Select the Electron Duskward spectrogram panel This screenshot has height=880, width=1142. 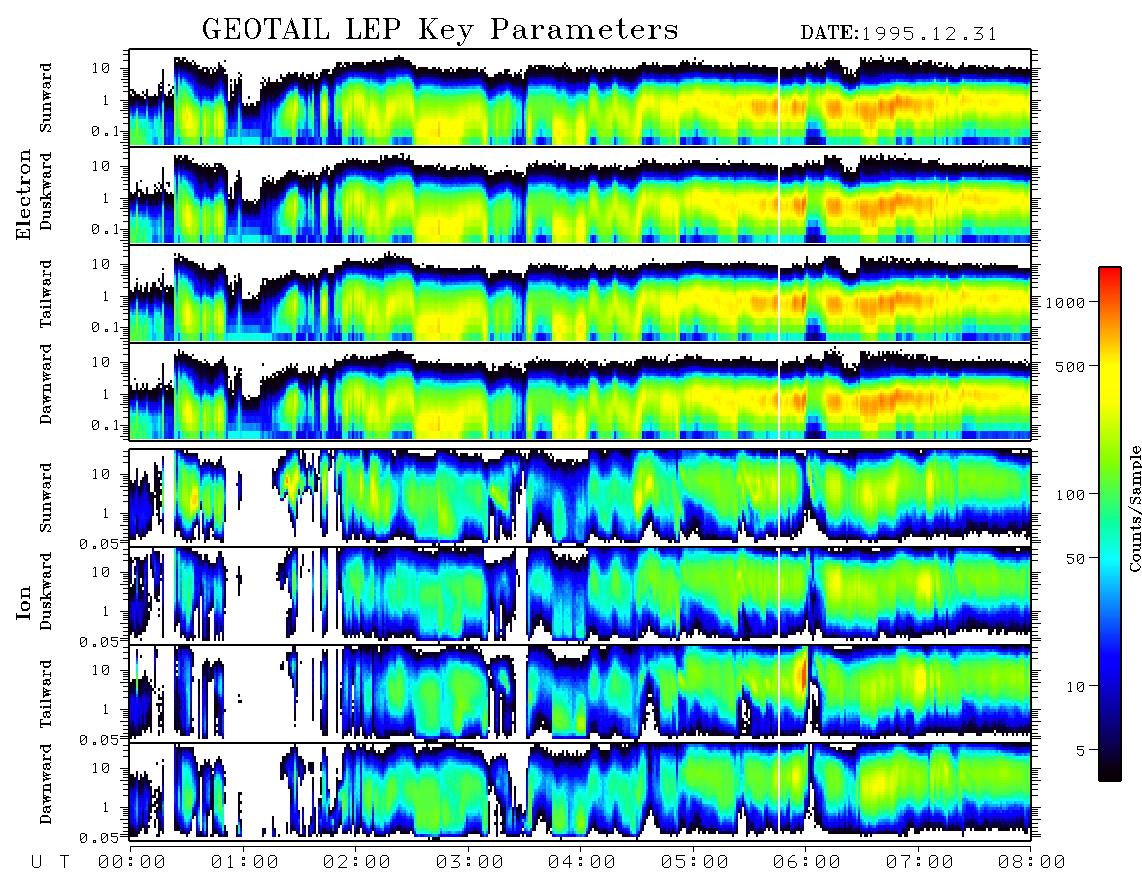pyautogui.click(x=580, y=195)
